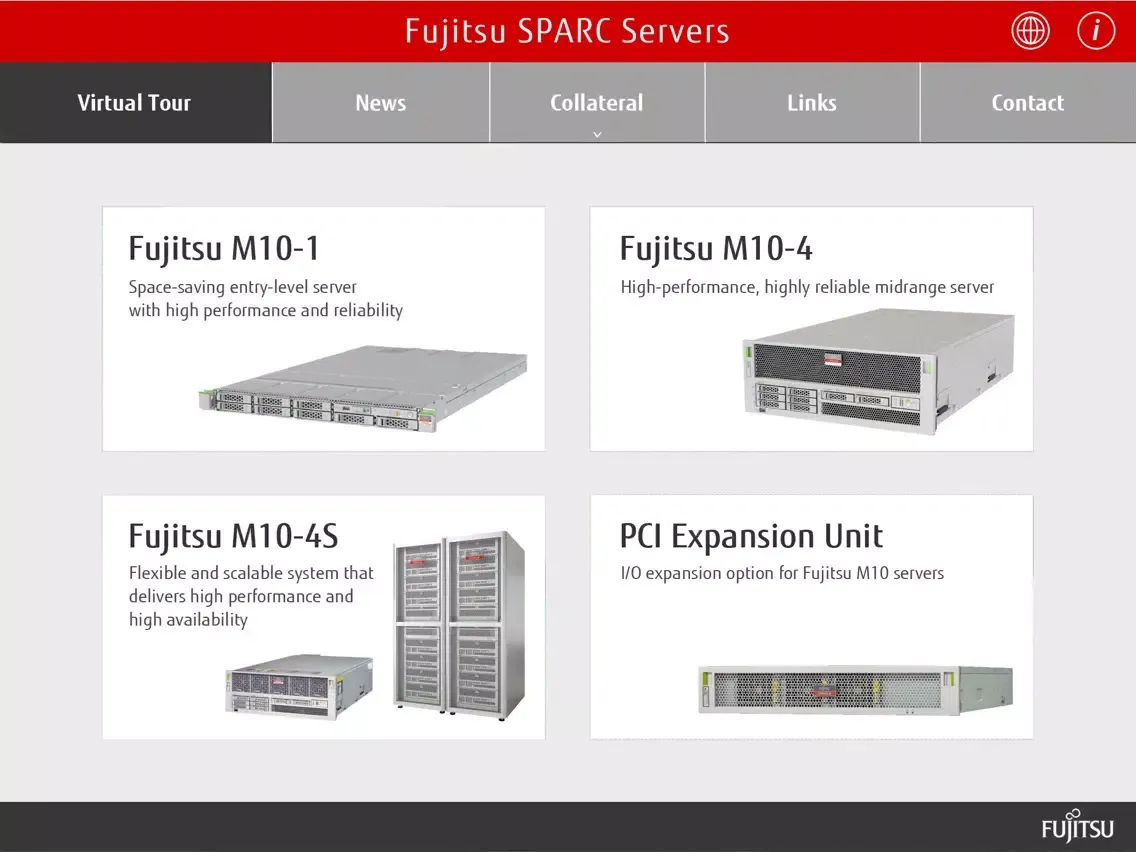Open the Fujitsu M10-1 heading
Image resolution: width=1136 pixels, height=852 pixels.
point(224,248)
